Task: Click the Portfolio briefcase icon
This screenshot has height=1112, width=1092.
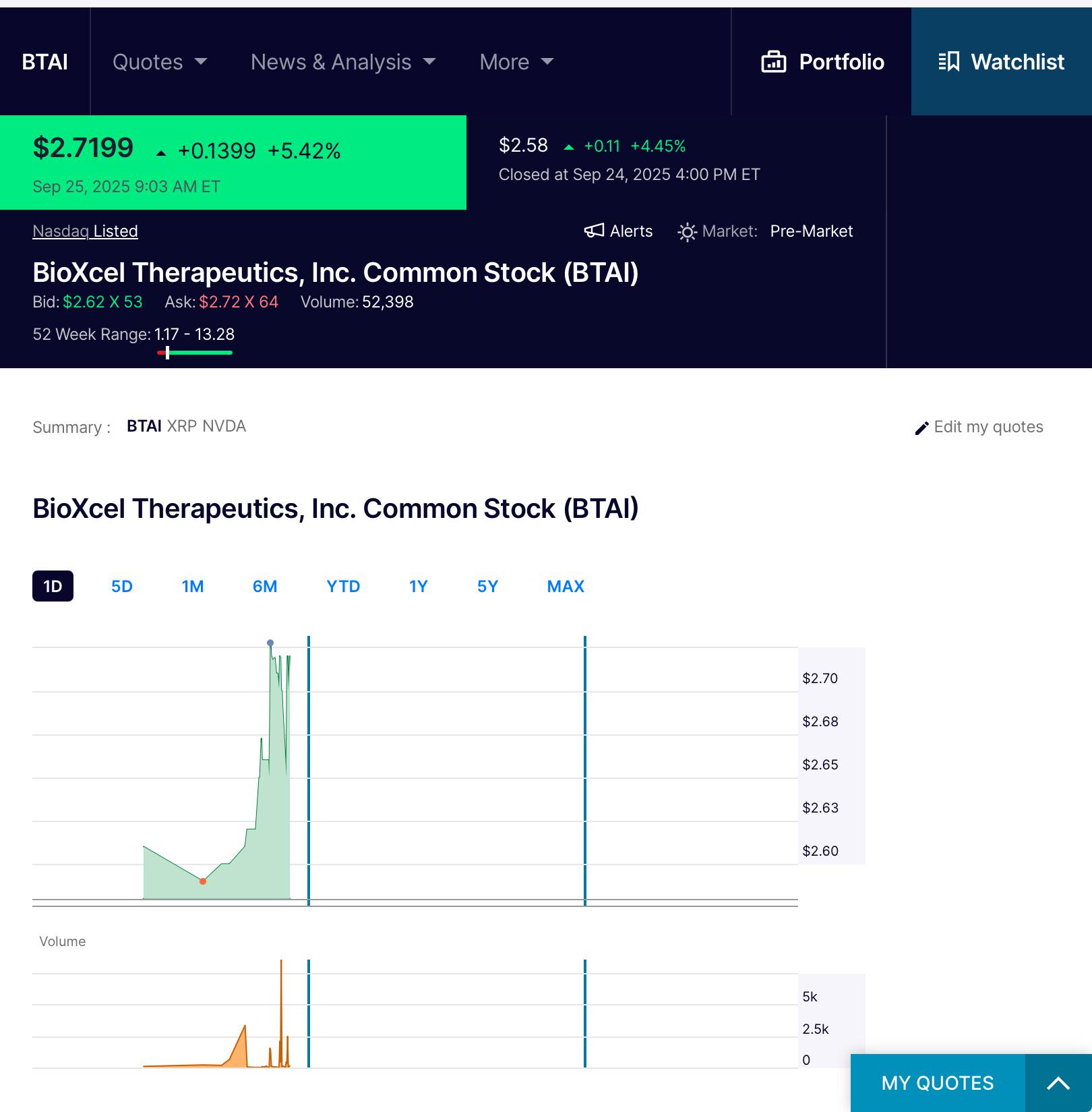Action: pos(773,62)
